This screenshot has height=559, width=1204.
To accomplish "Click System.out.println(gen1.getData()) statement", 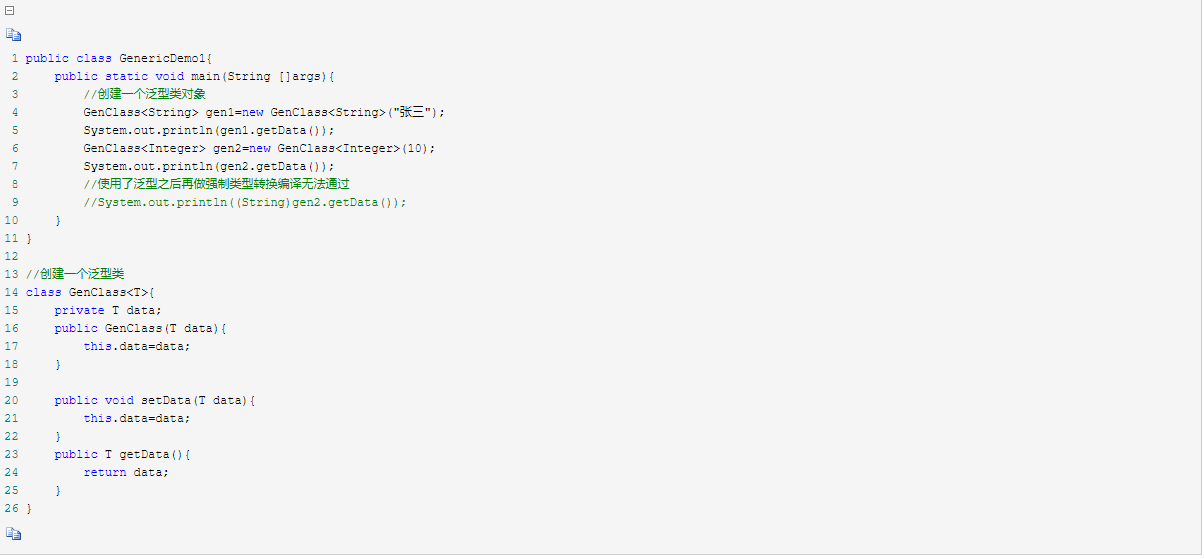I will click(209, 130).
